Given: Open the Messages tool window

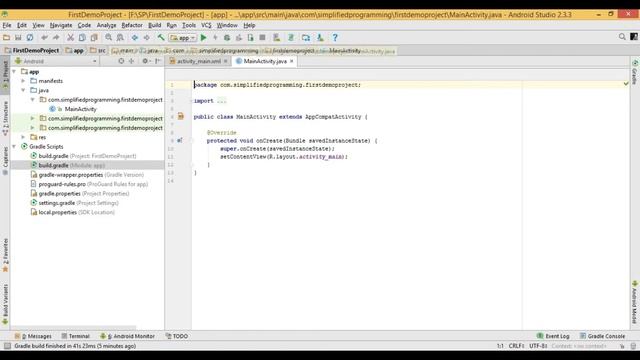Looking at the screenshot, I should [33, 336].
